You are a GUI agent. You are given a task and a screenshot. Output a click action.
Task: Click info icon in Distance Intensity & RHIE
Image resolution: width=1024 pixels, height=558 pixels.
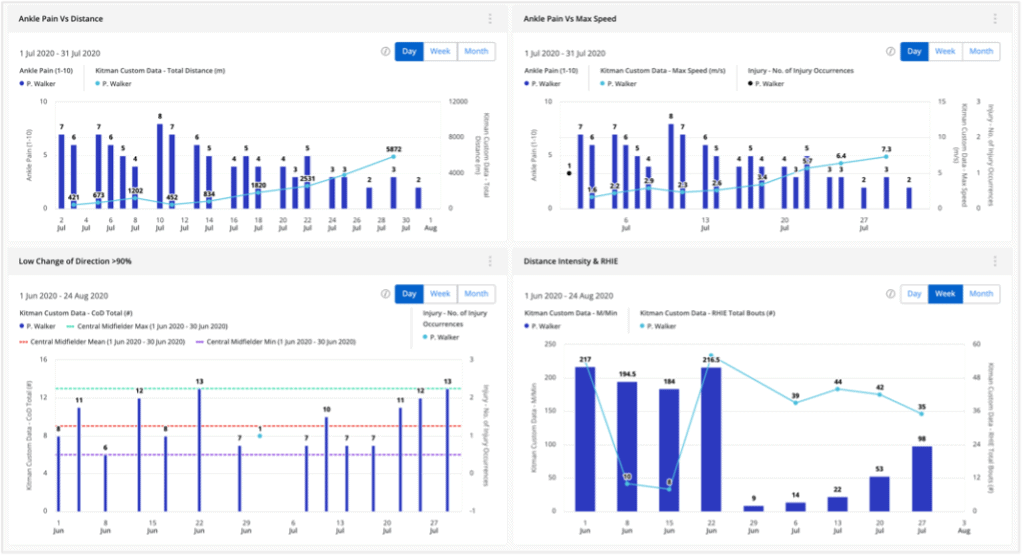[890, 294]
